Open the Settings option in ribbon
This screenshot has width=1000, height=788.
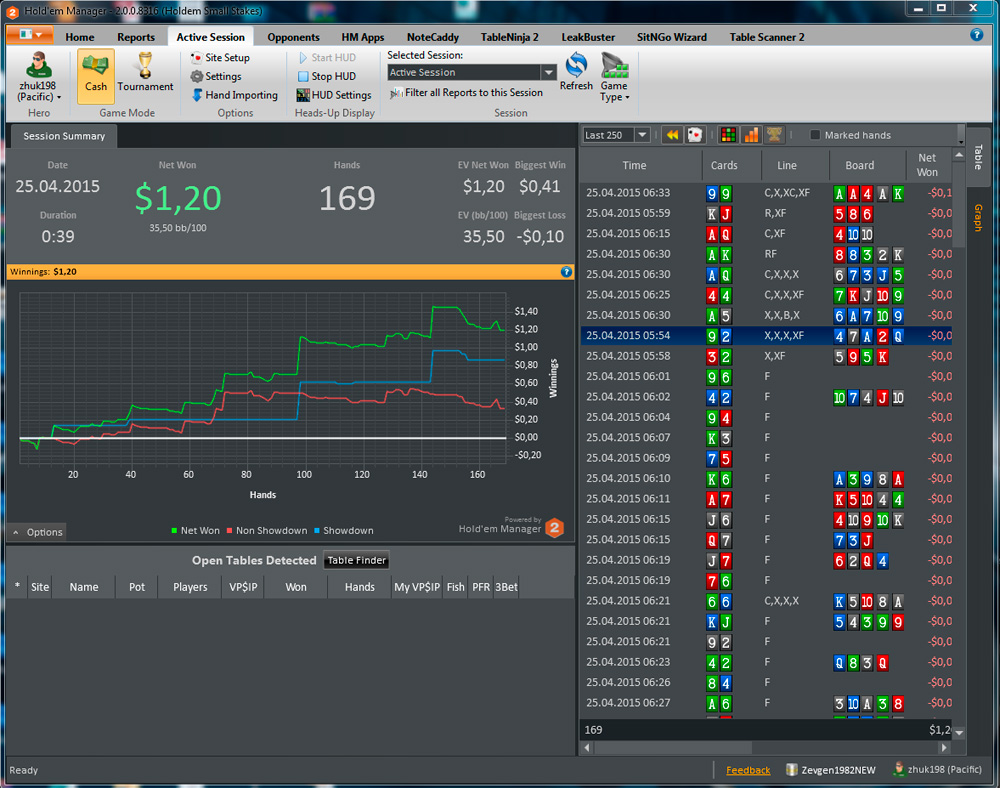tap(216, 77)
